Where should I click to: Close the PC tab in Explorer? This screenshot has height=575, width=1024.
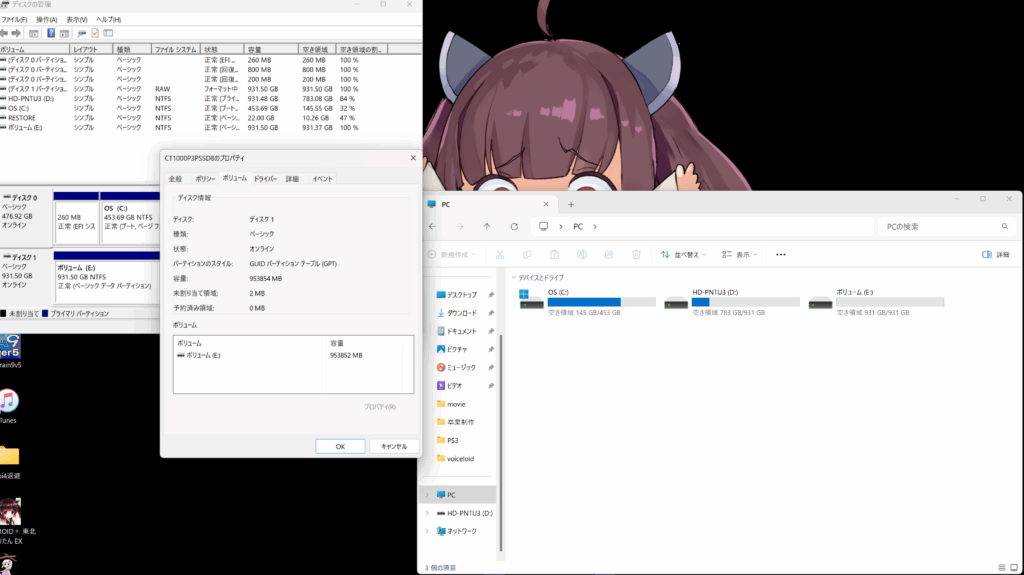[x=546, y=205]
